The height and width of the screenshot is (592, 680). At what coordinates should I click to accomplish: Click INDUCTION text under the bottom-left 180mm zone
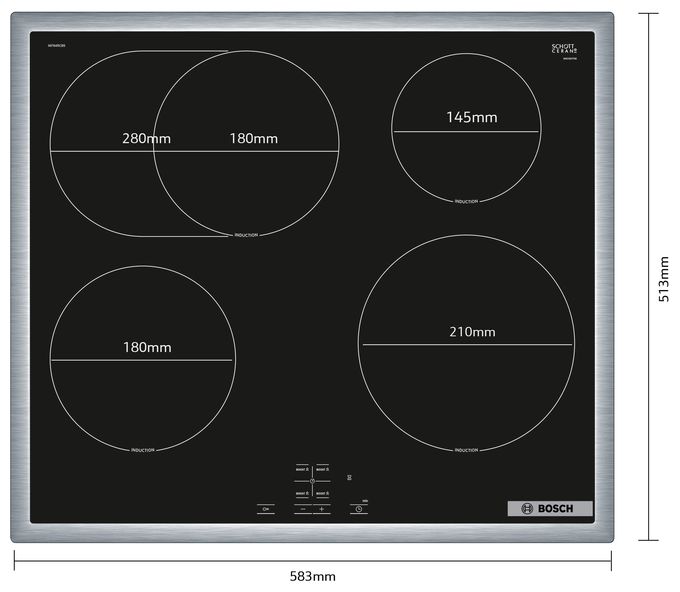point(143,450)
